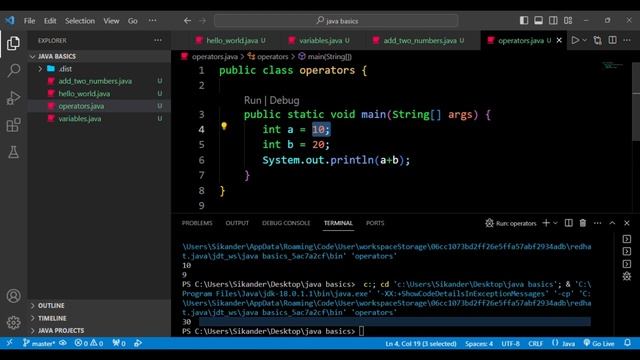Open run options dropdown arrow beside play
This screenshot has width=640, height=360.
[x=584, y=40]
